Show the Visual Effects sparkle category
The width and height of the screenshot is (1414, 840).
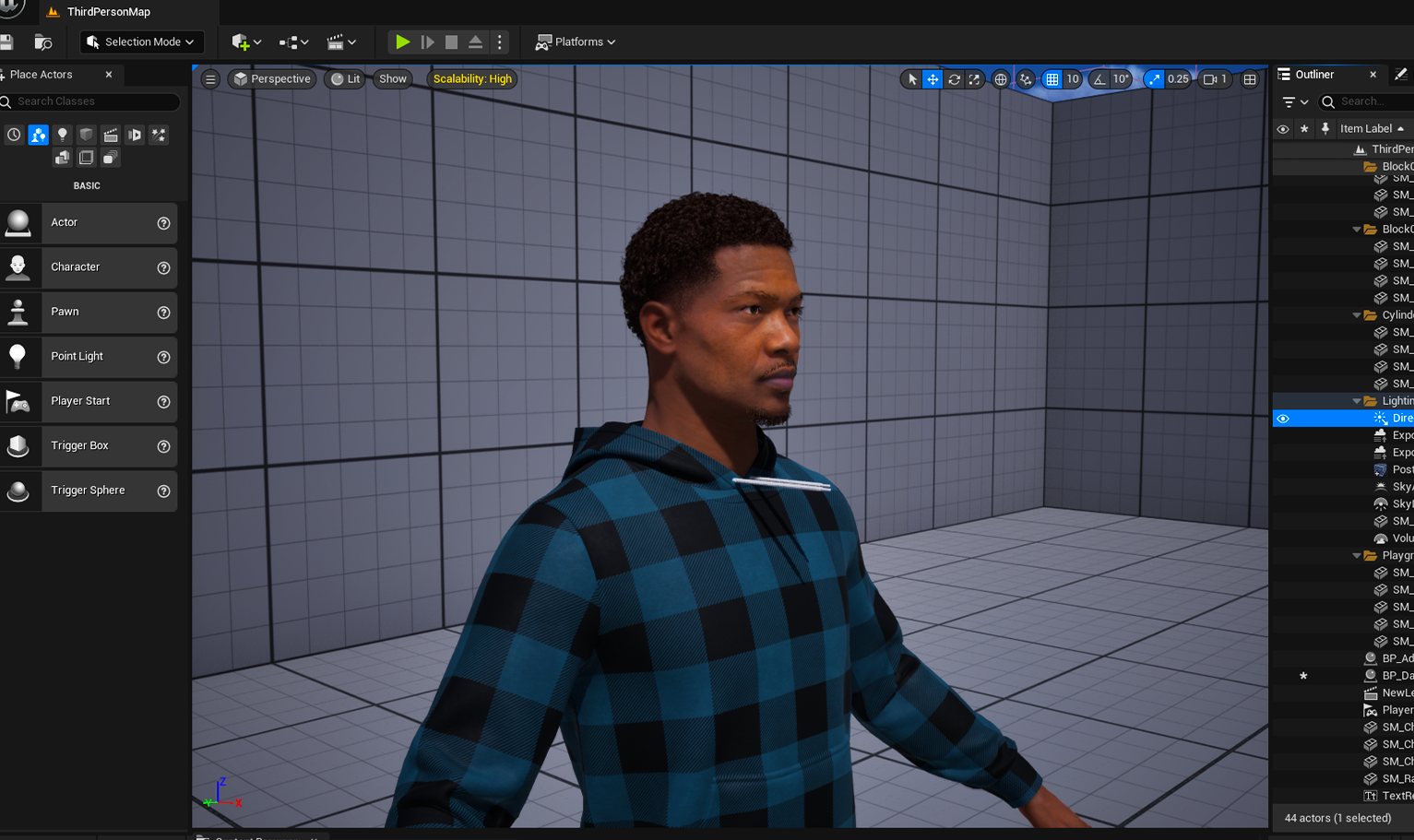click(159, 135)
